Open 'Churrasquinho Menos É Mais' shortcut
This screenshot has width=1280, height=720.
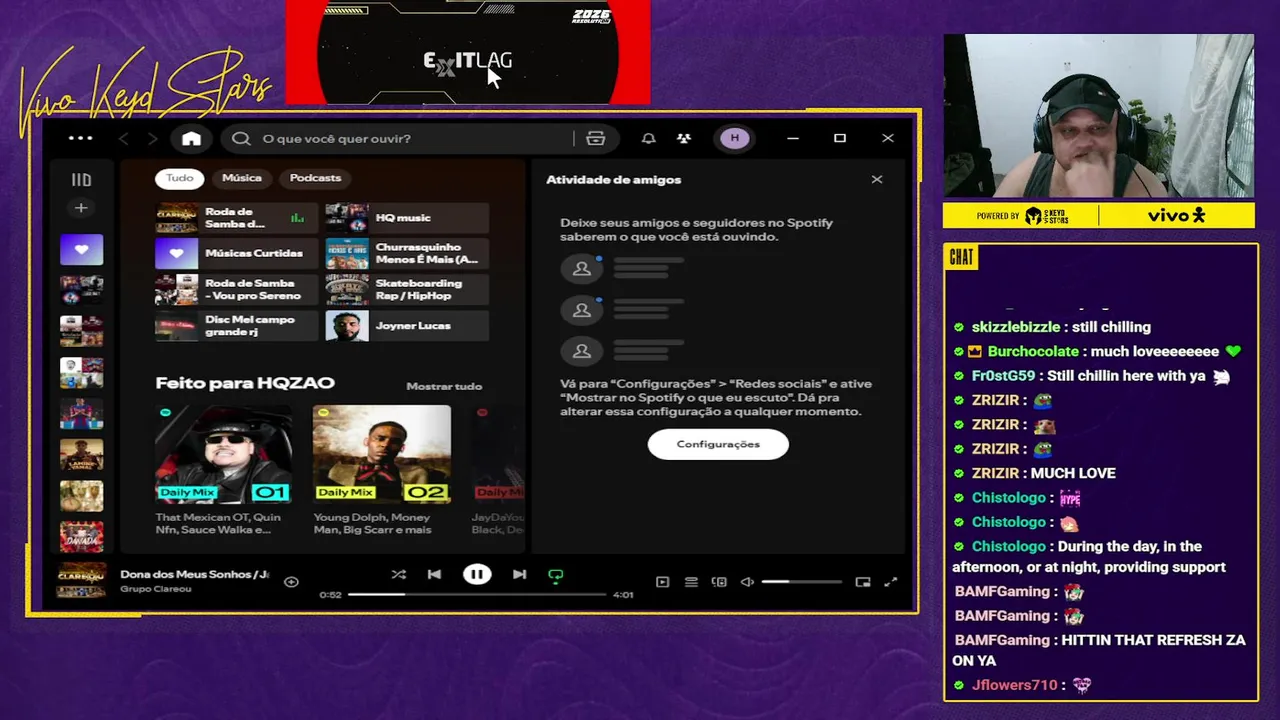point(407,254)
